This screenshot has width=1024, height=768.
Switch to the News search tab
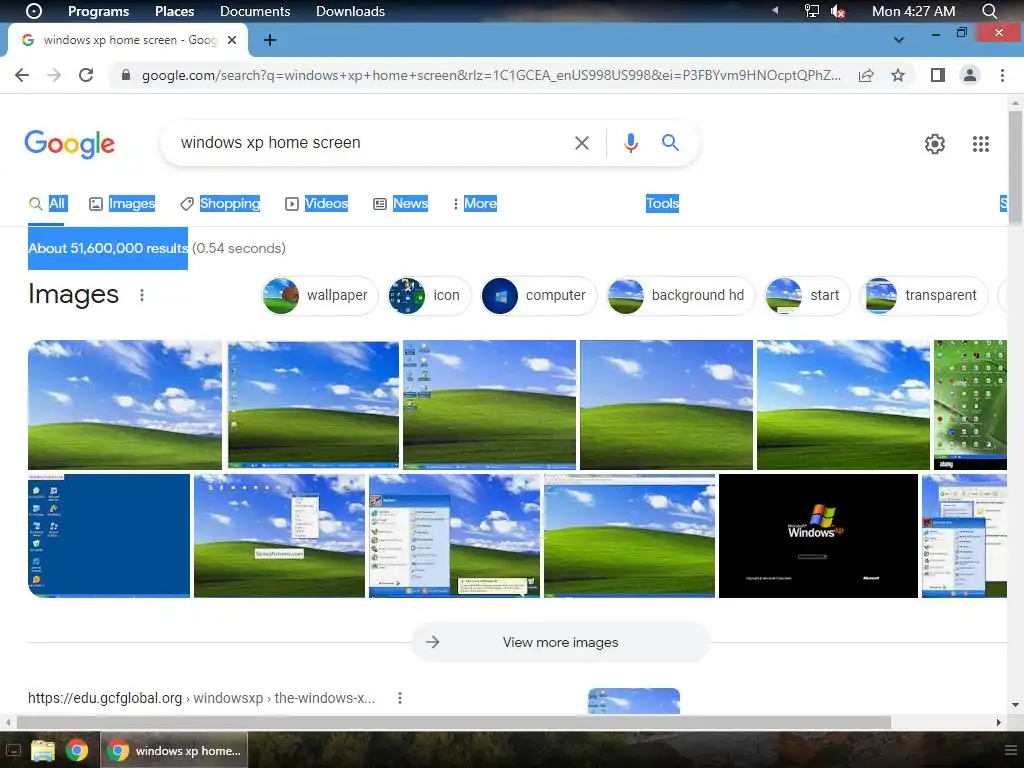point(400,204)
